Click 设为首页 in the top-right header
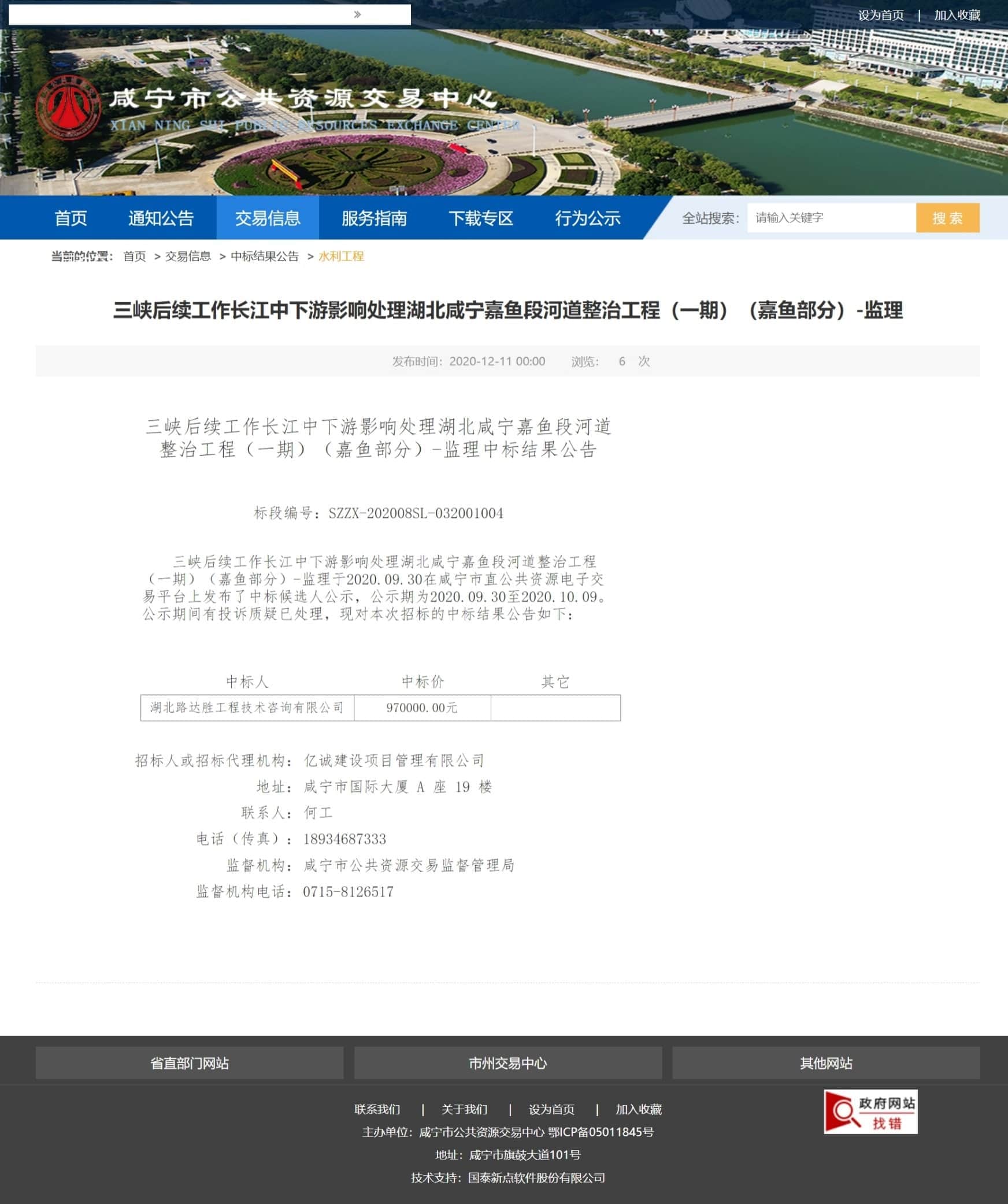This screenshot has height=1204, width=1008. point(880,16)
